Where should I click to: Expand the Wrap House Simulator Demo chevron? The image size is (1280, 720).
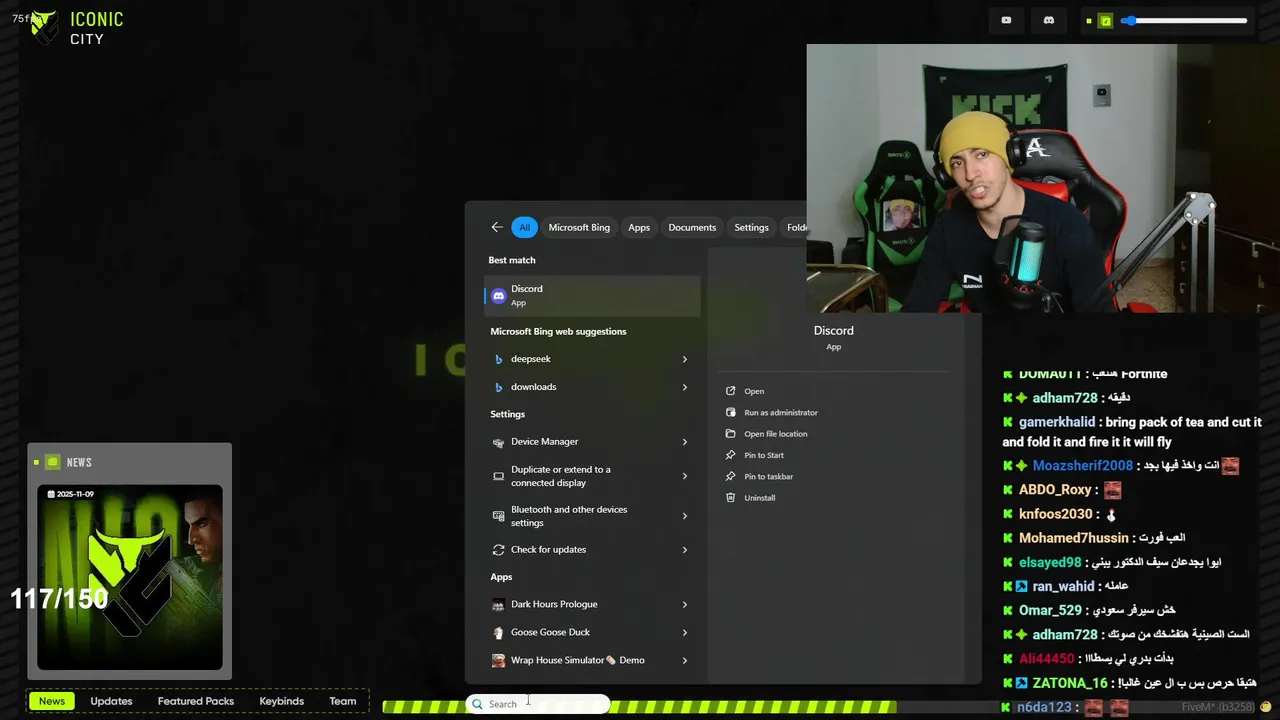click(685, 661)
